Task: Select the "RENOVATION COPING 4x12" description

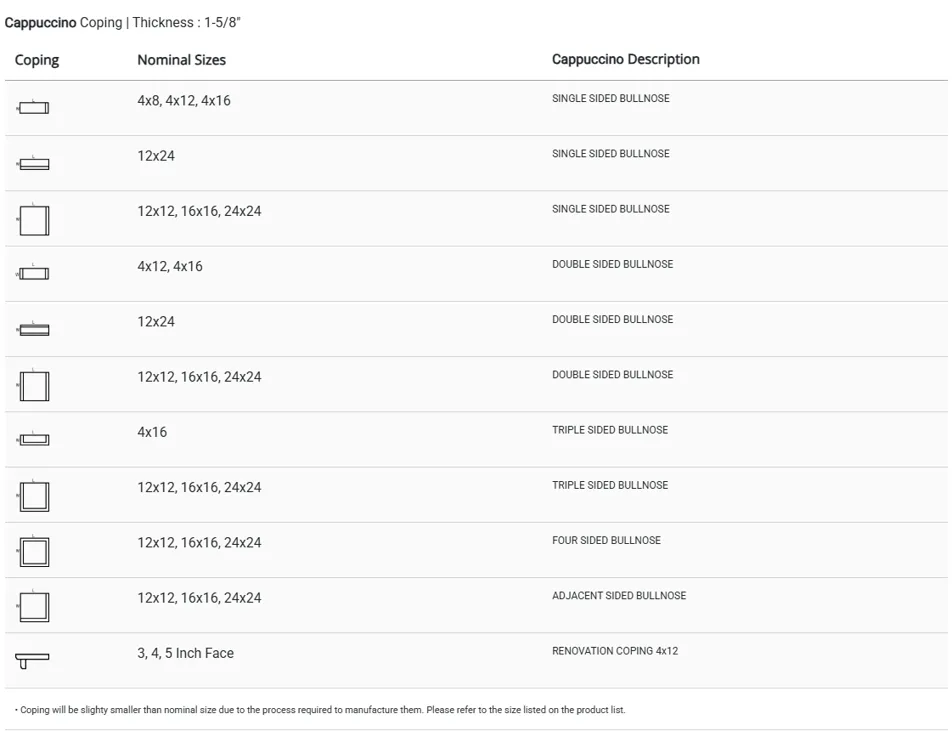Action: 614,651
